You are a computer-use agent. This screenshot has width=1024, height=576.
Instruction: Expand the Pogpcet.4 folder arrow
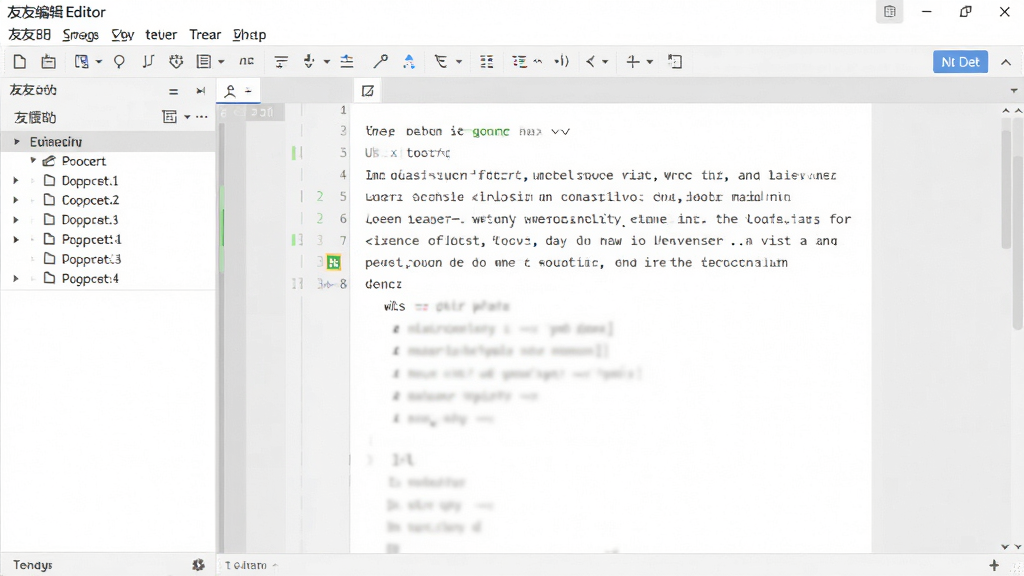click(16, 278)
